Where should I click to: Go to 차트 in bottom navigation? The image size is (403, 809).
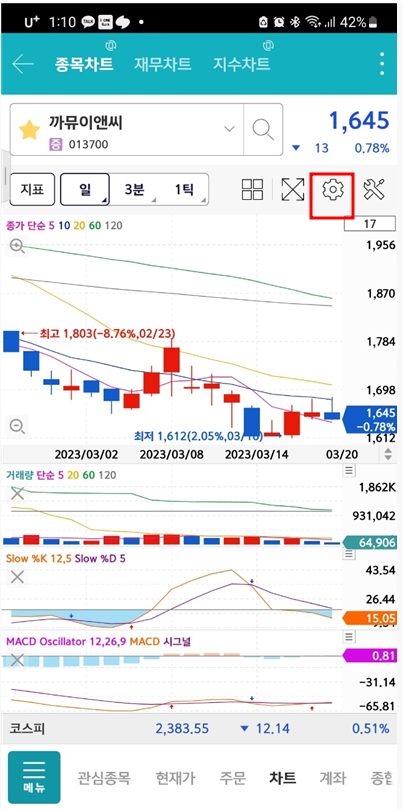click(x=283, y=778)
